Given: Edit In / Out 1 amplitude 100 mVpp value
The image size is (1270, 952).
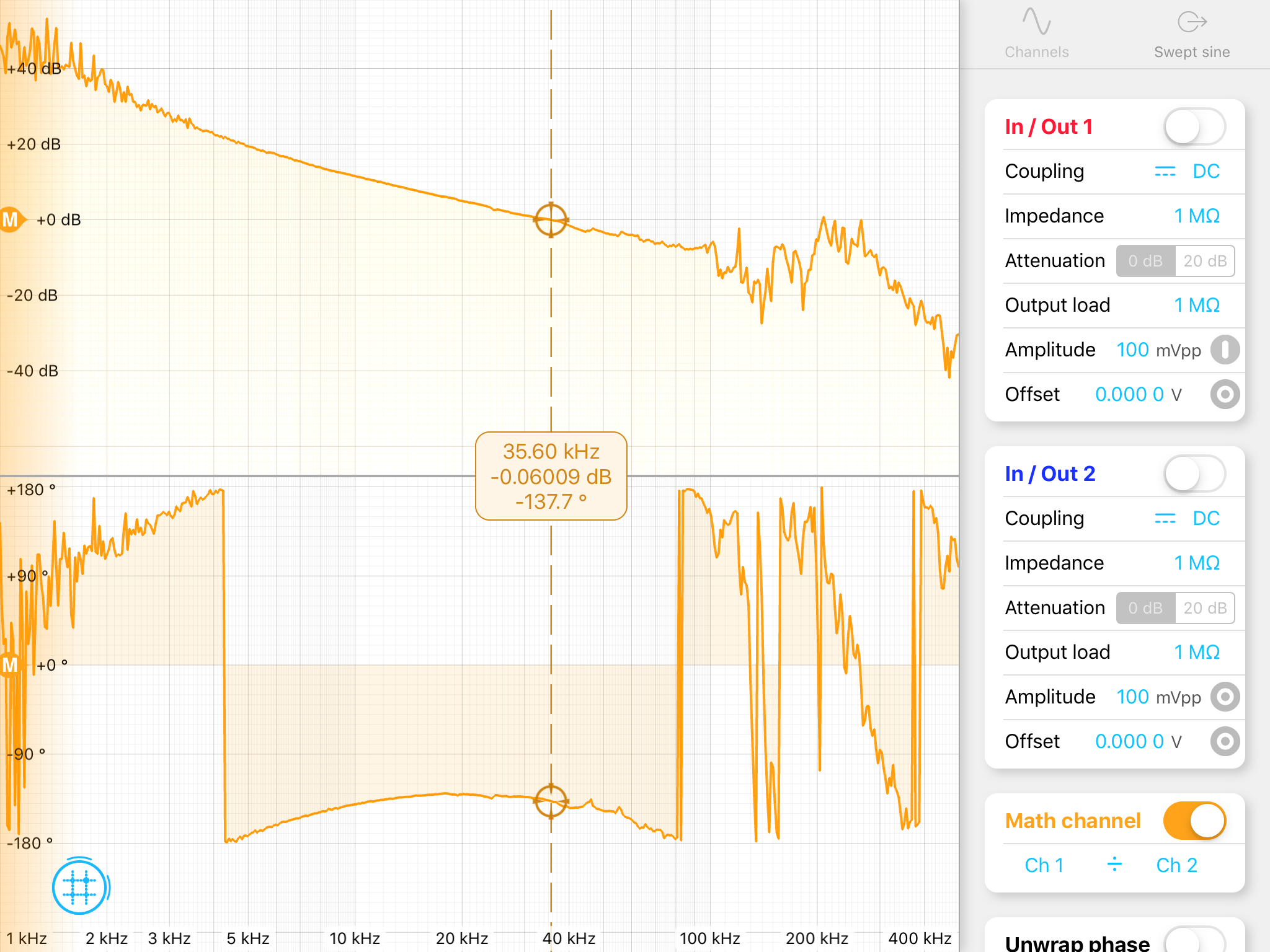Looking at the screenshot, I should [x=1158, y=350].
